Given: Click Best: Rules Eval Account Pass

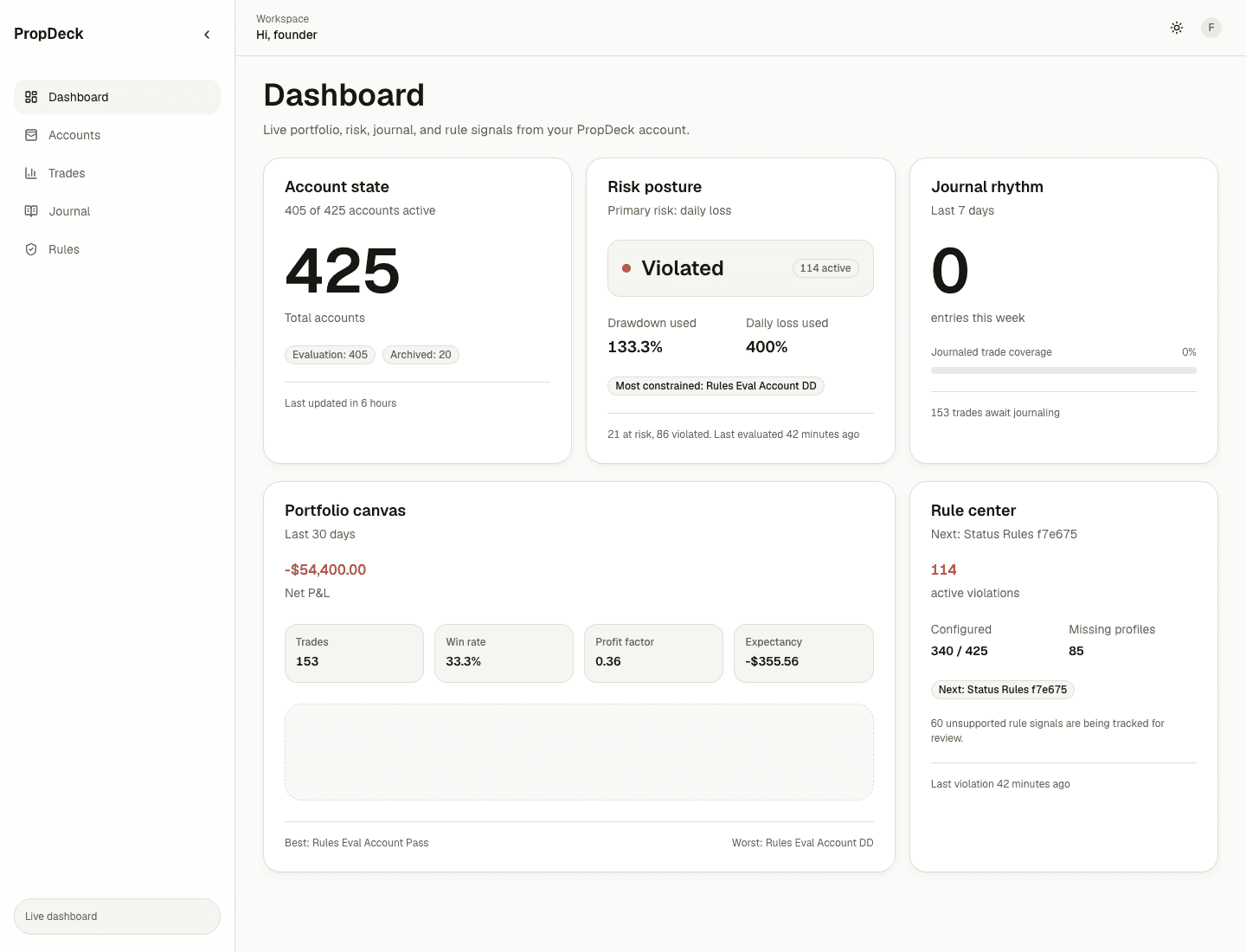Looking at the screenshot, I should coord(356,843).
